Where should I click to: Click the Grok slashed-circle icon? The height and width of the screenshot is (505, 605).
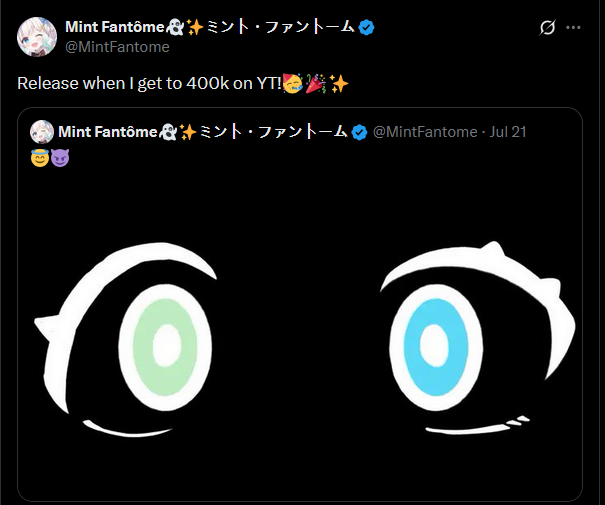click(547, 28)
